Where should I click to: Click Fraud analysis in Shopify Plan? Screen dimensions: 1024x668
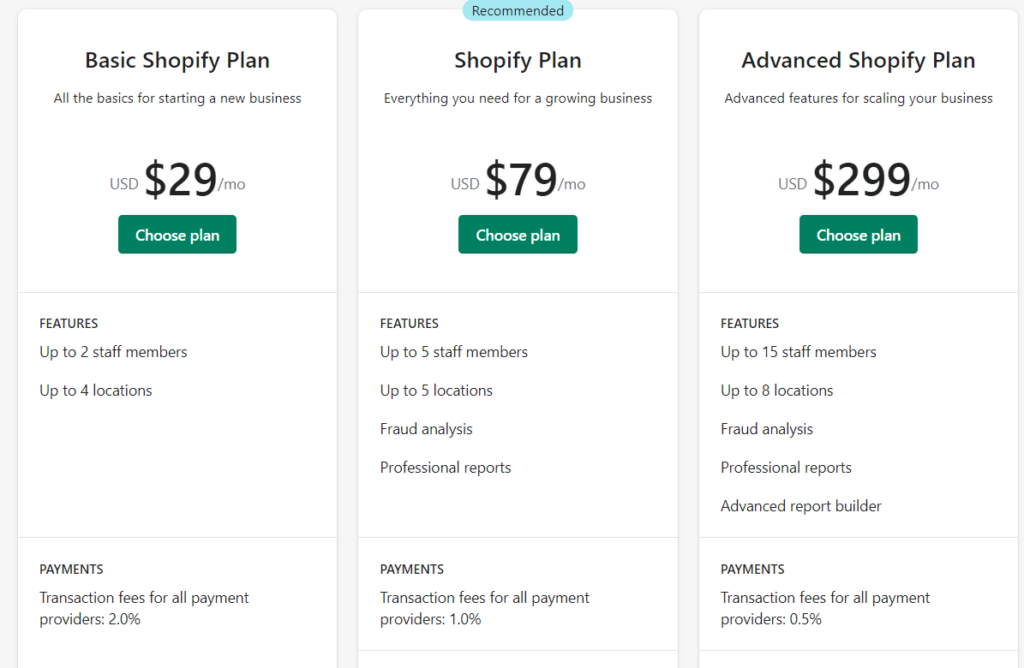pyautogui.click(x=426, y=429)
